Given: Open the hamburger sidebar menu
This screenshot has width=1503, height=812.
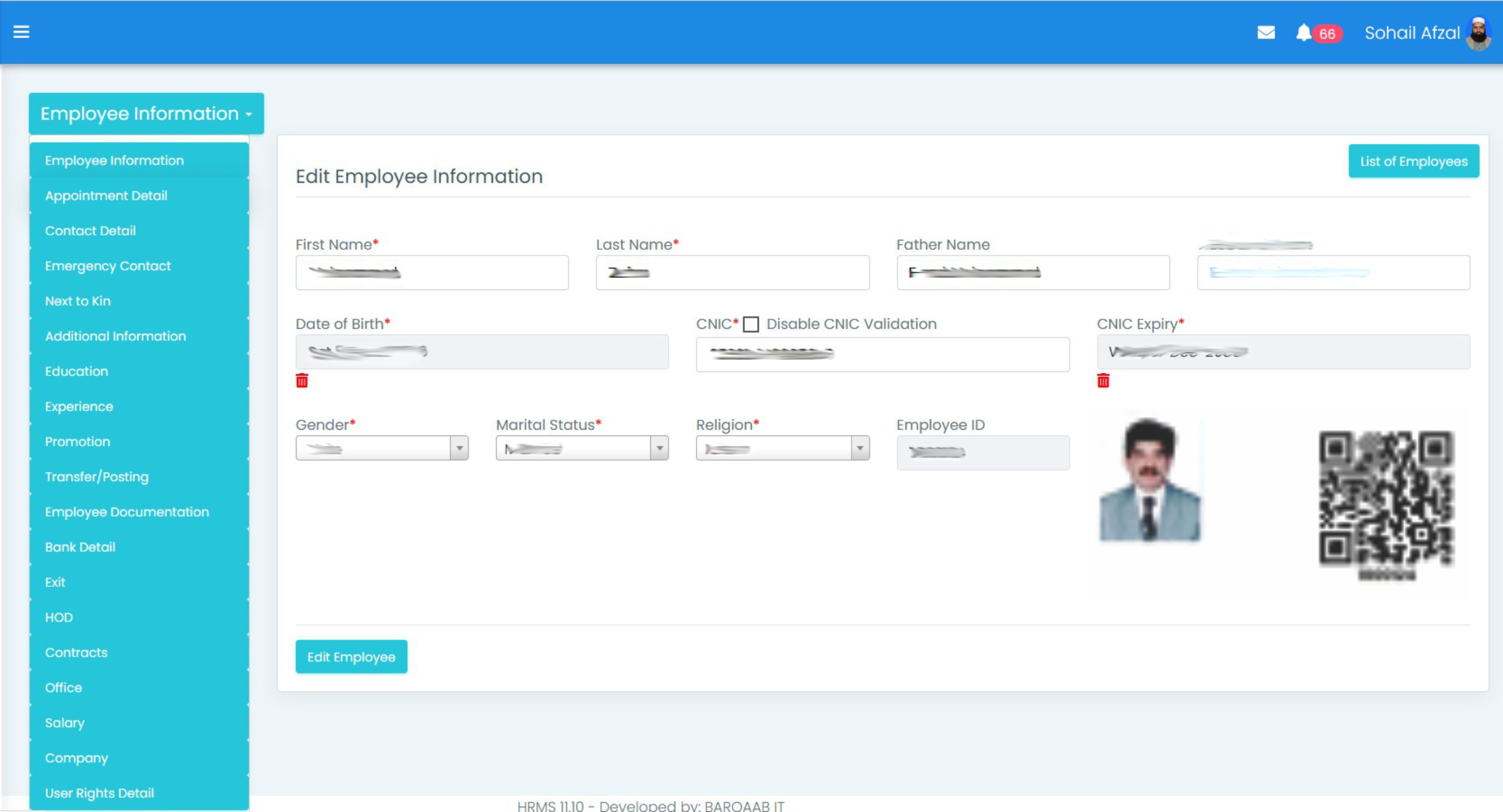Looking at the screenshot, I should click(21, 32).
